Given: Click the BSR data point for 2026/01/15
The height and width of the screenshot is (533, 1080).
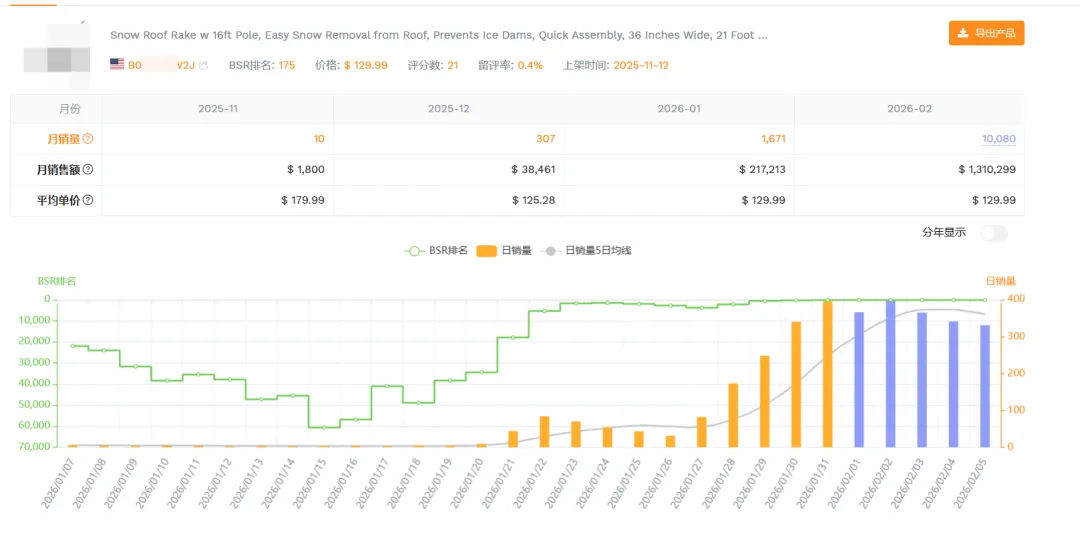Looking at the screenshot, I should (324, 427).
